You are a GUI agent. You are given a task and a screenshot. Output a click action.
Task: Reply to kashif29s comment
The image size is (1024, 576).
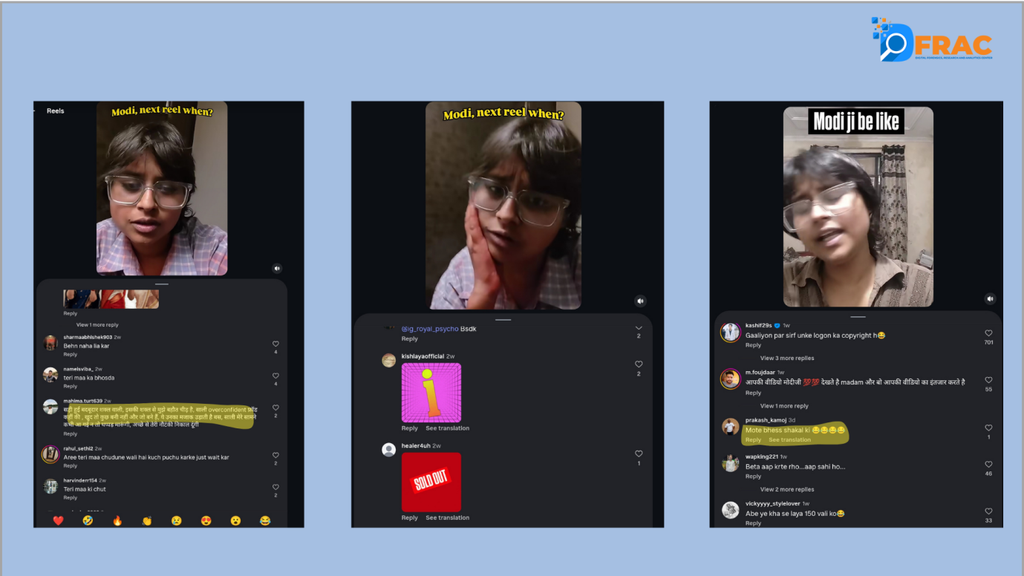click(753, 345)
